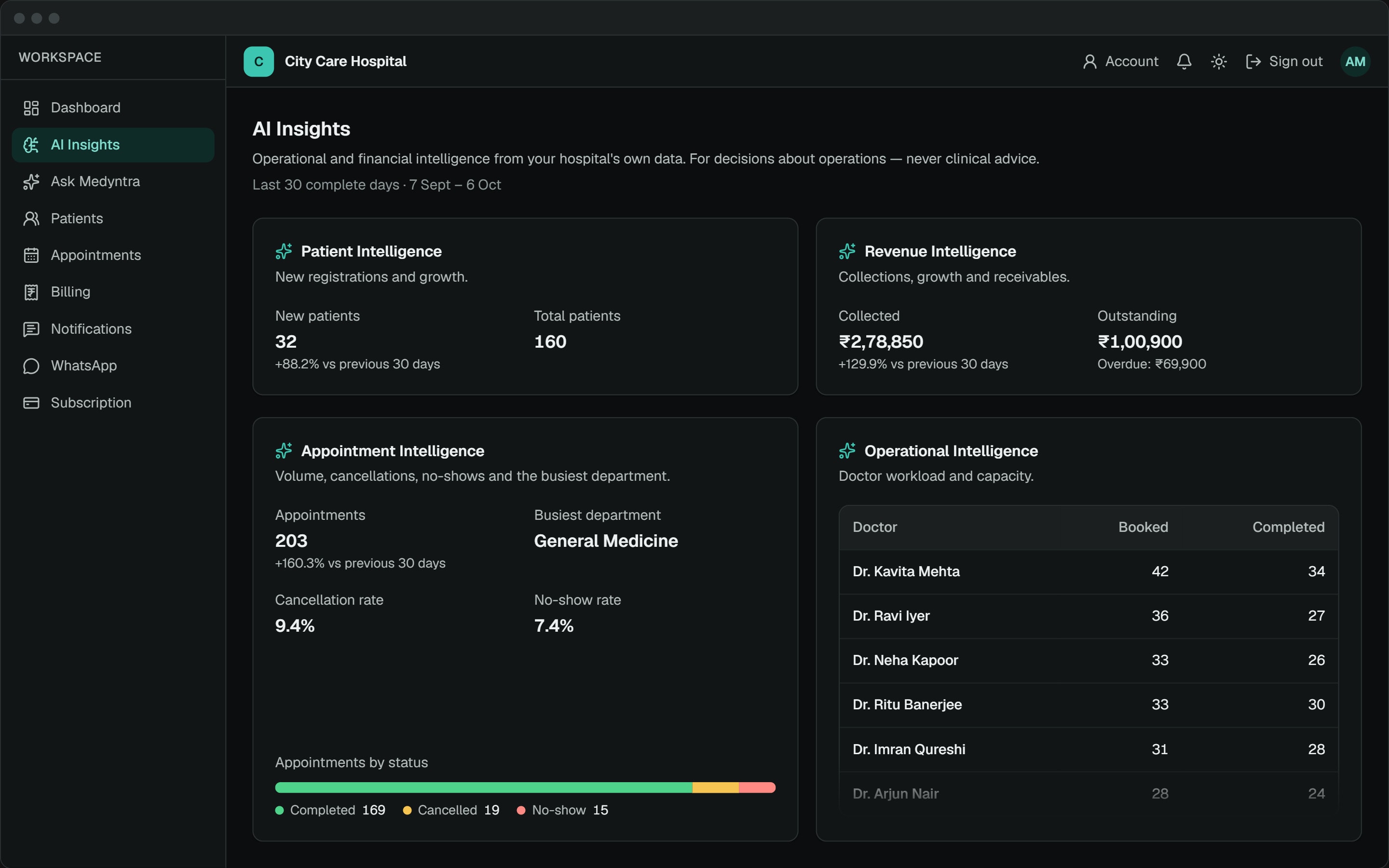Open the Ask Medyntra page
1389x868 pixels.
[113, 181]
